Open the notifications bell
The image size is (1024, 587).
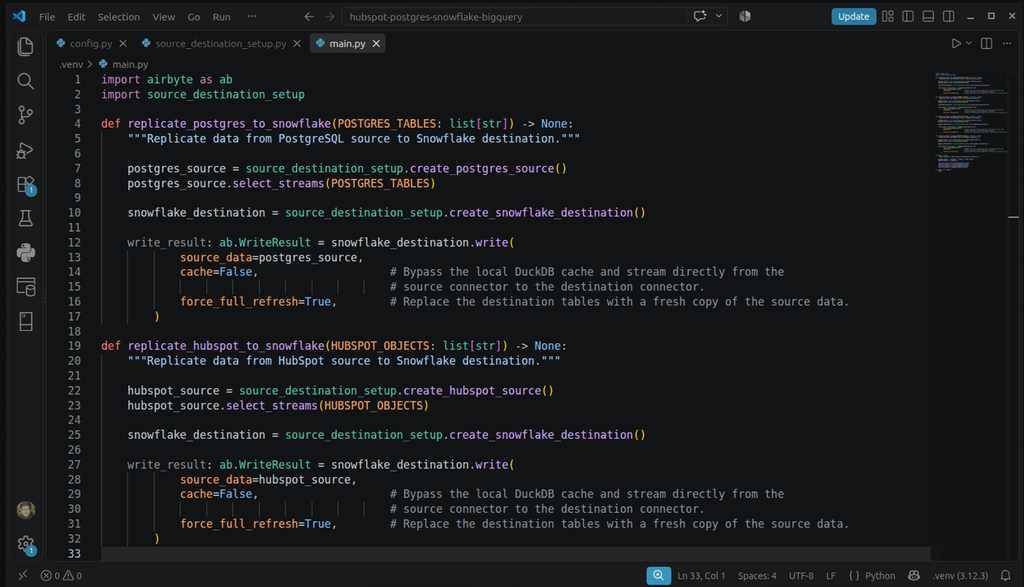pyautogui.click(x=1006, y=575)
